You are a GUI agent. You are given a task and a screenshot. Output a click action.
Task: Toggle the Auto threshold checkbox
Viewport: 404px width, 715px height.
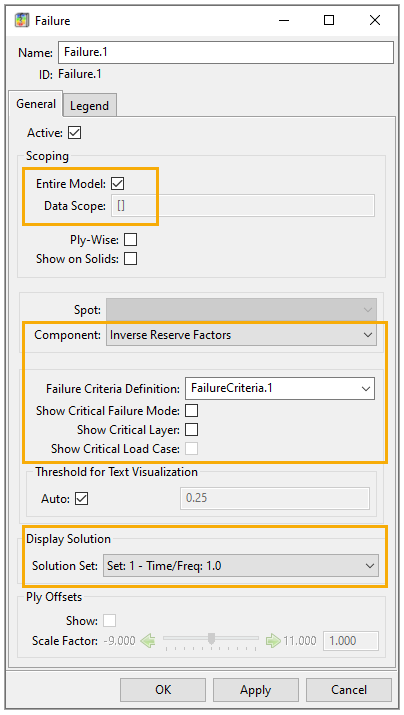point(82,498)
